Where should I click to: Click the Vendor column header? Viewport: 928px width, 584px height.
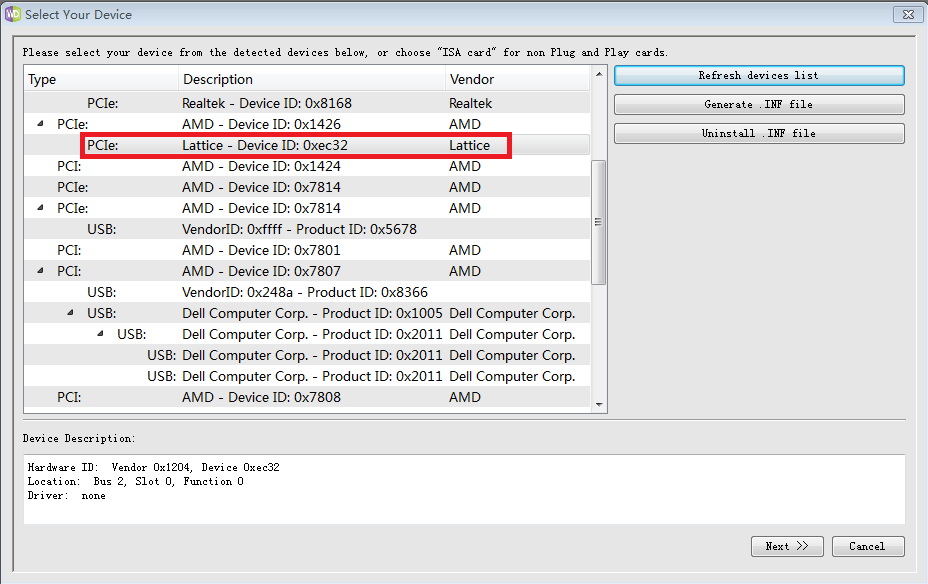coord(515,79)
